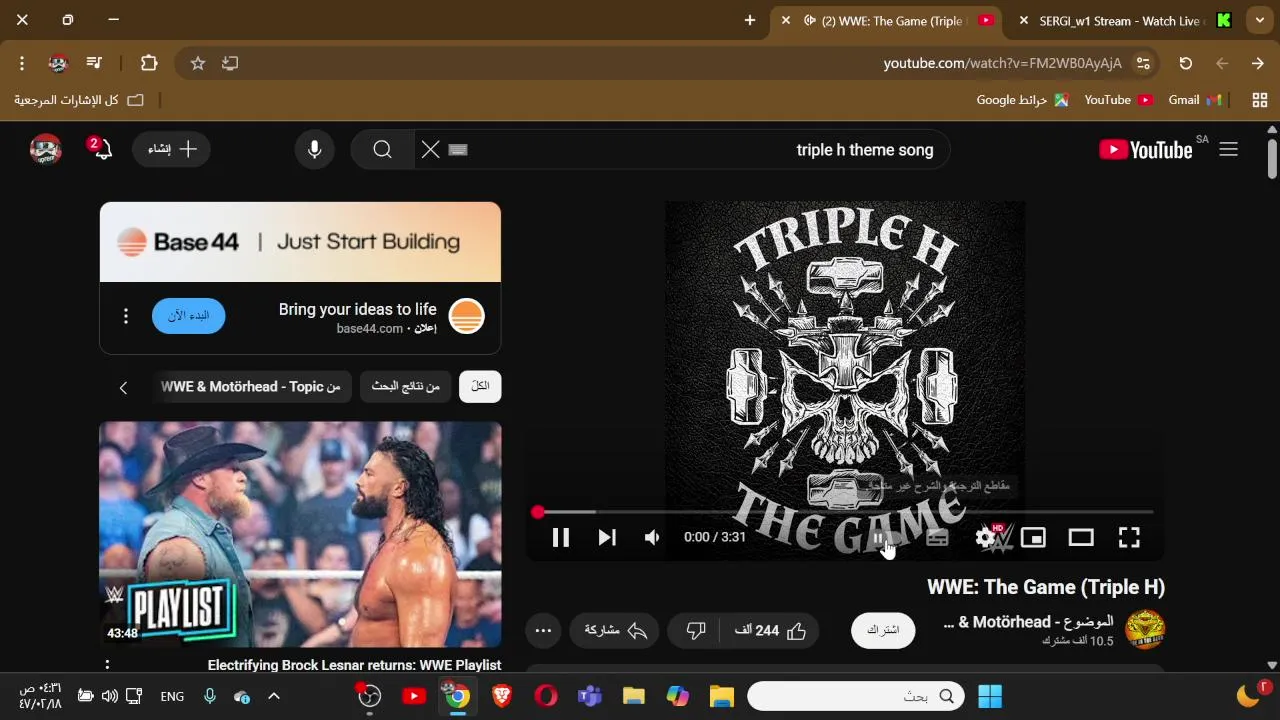
Task: Open Electrifying Brock Lesnar returns title link
Action: [354, 665]
